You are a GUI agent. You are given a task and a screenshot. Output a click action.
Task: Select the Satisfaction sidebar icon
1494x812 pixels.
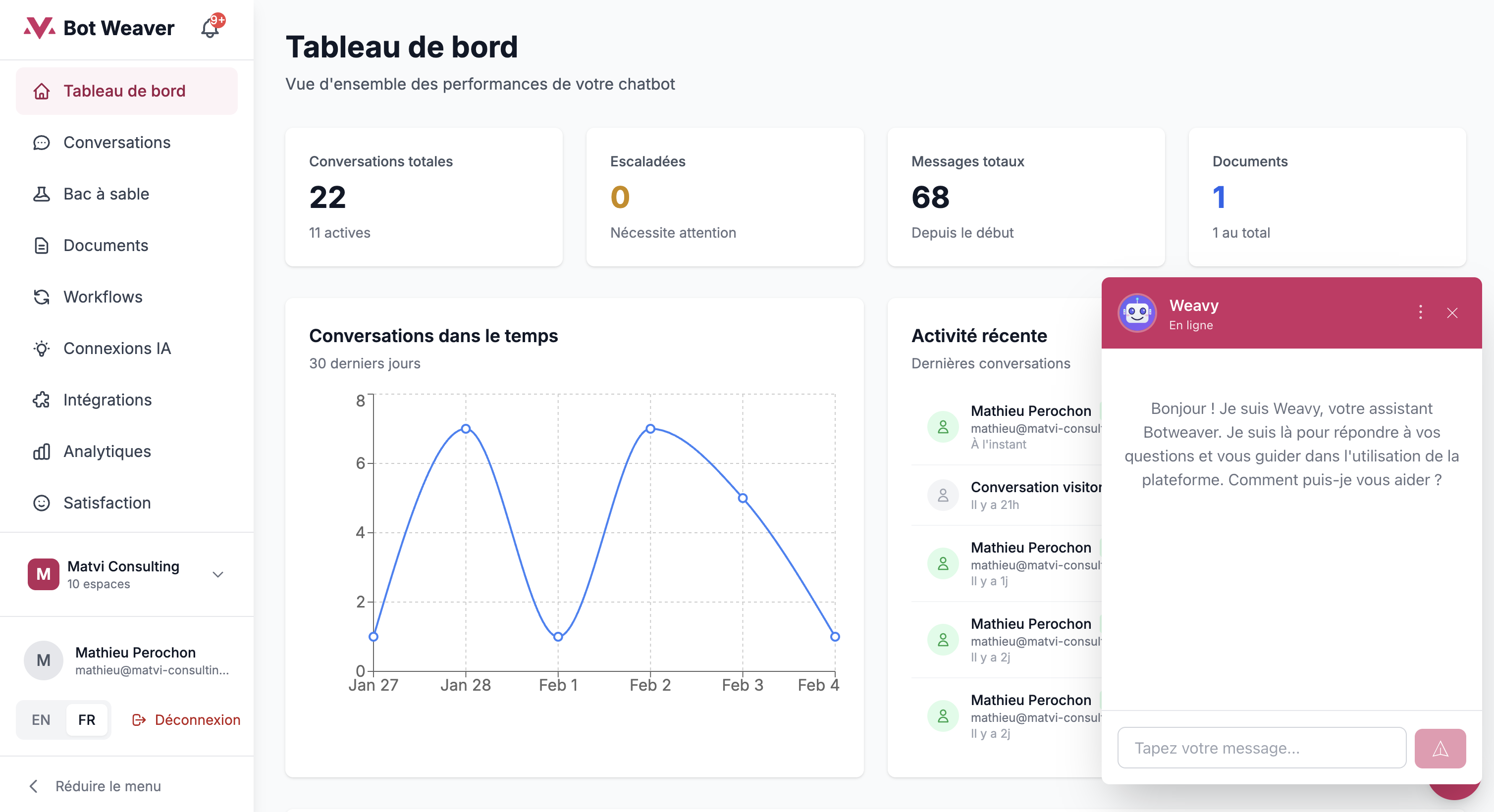[x=41, y=503]
